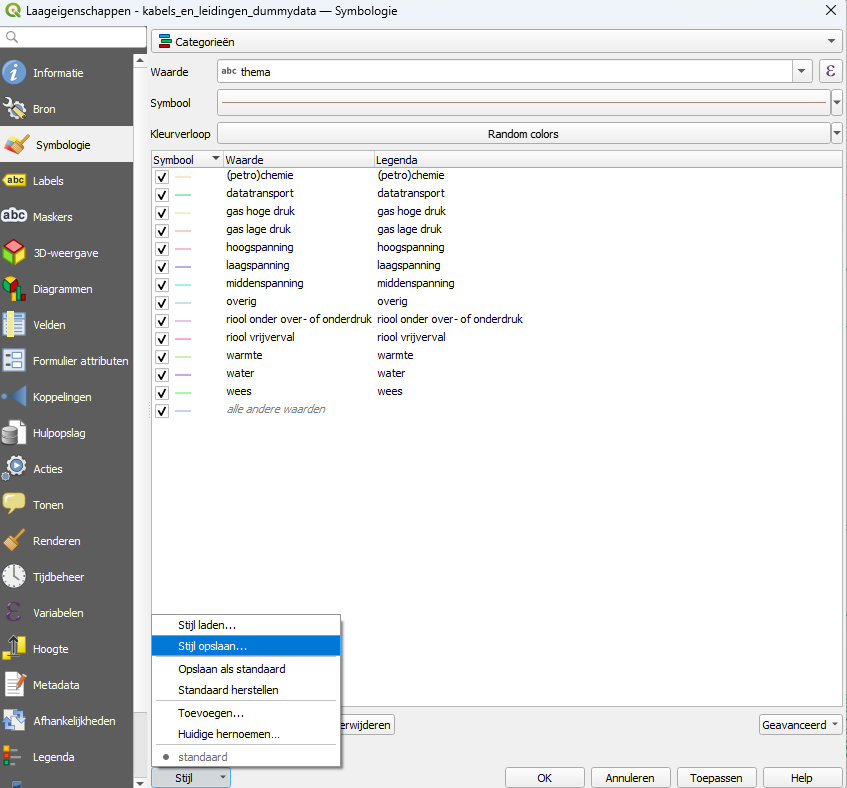The image size is (847, 788).
Task: Uncheck the datatransport category
Action: [162, 194]
